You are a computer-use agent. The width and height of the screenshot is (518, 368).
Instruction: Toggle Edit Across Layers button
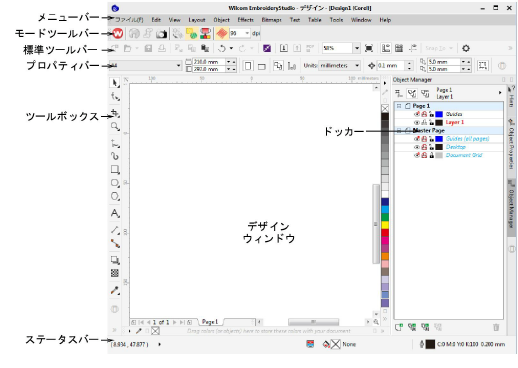[x=412, y=94]
